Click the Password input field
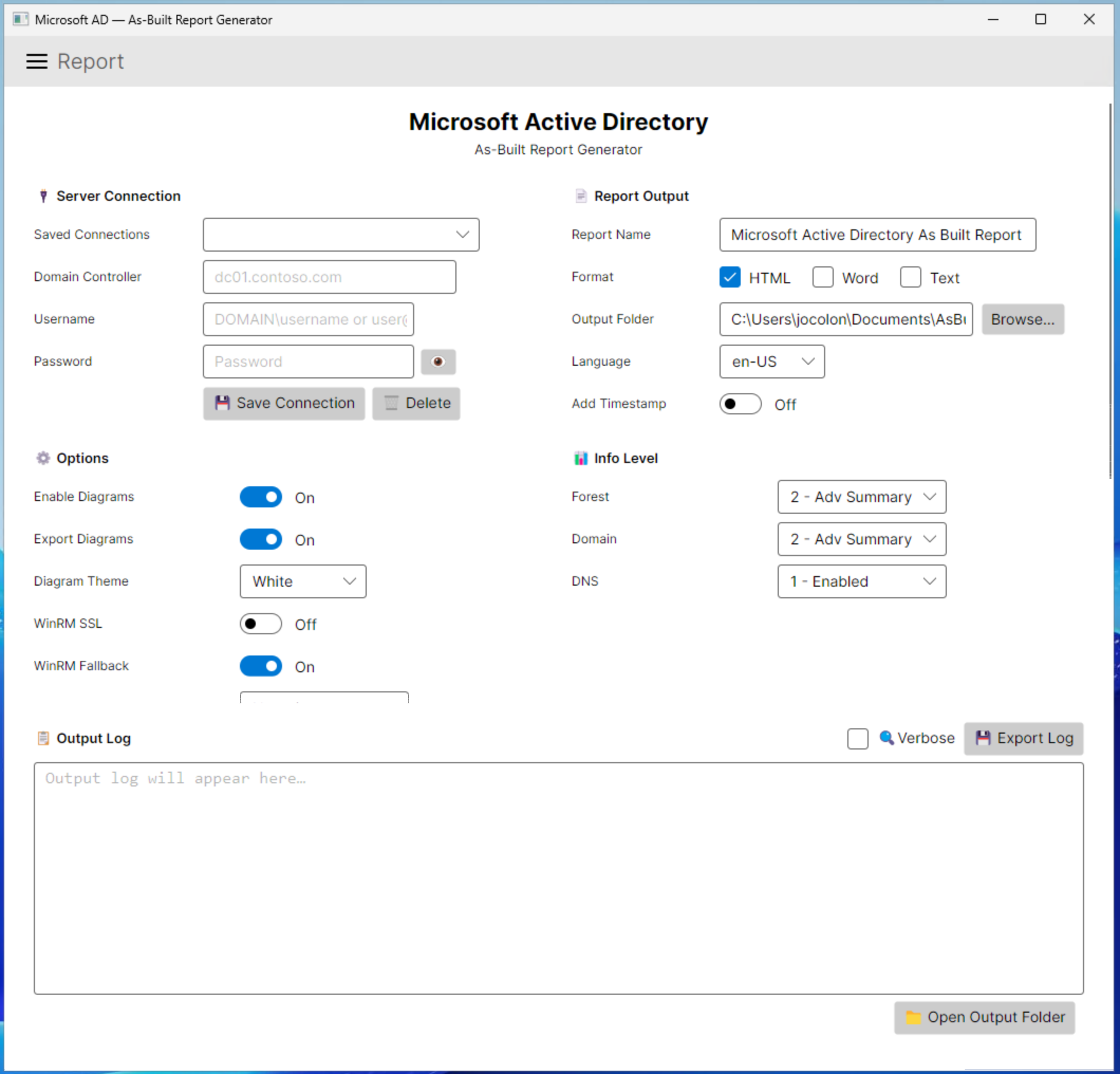The image size is (1120, 1074). pos(308,361)
